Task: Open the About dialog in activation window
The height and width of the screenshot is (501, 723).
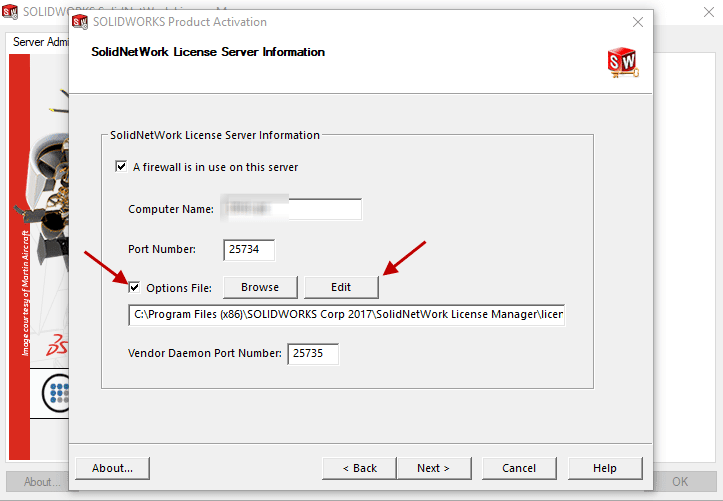Action: pyautogui.click(x=113, y=468)
